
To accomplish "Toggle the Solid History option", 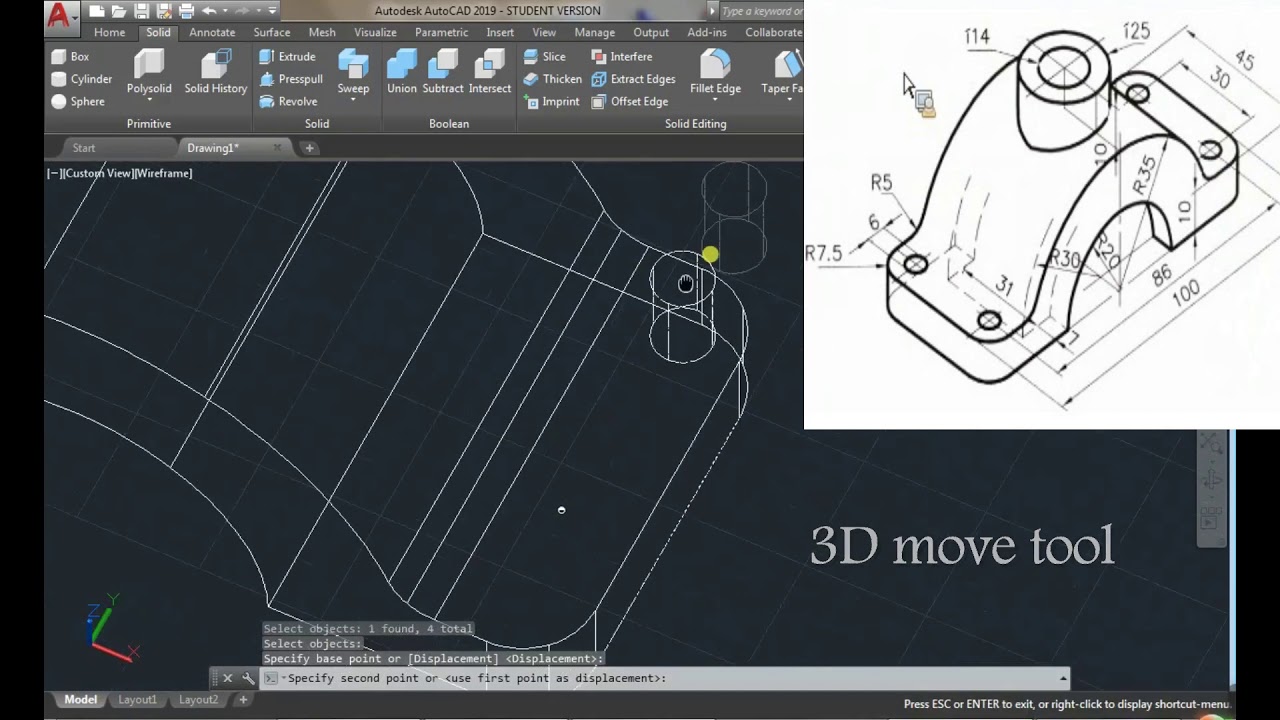I will tap(215, 71).
